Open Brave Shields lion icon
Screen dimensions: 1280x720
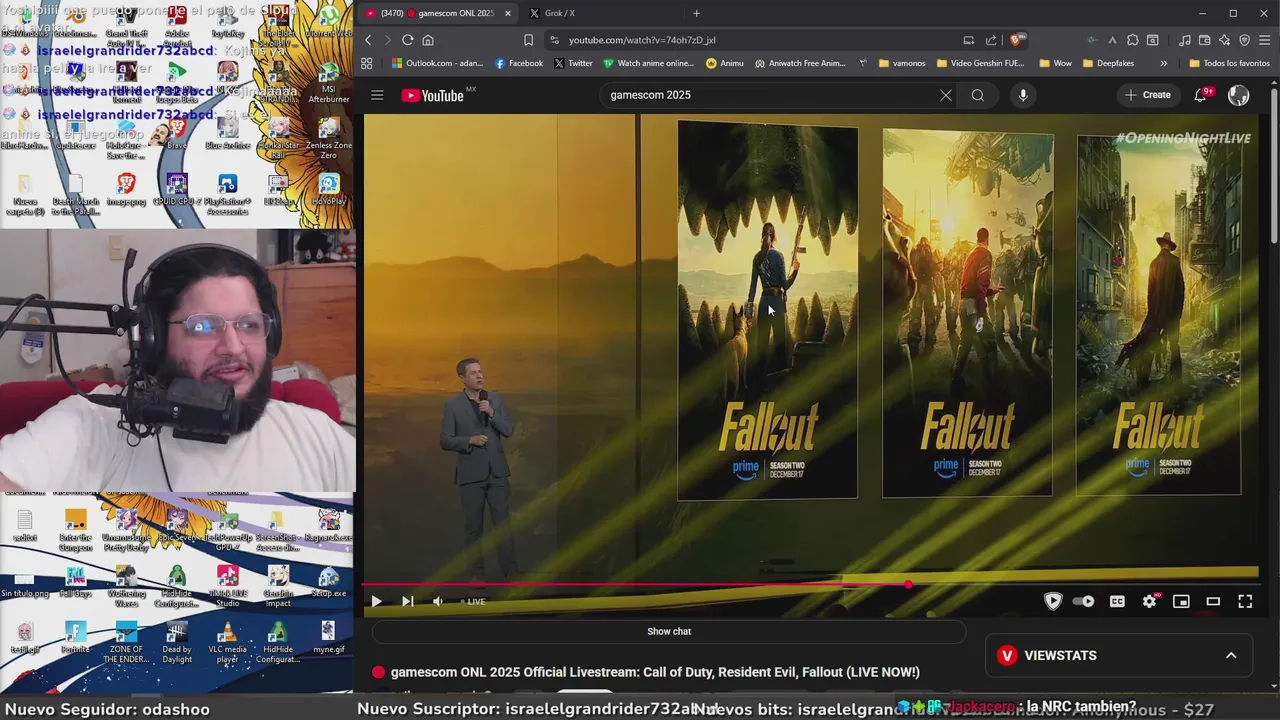click(1016, 40)
